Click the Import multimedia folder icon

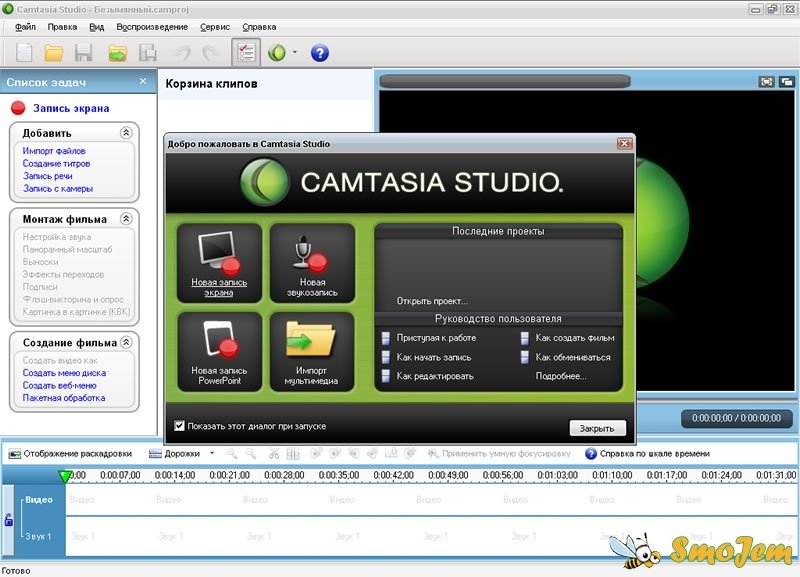311,342
